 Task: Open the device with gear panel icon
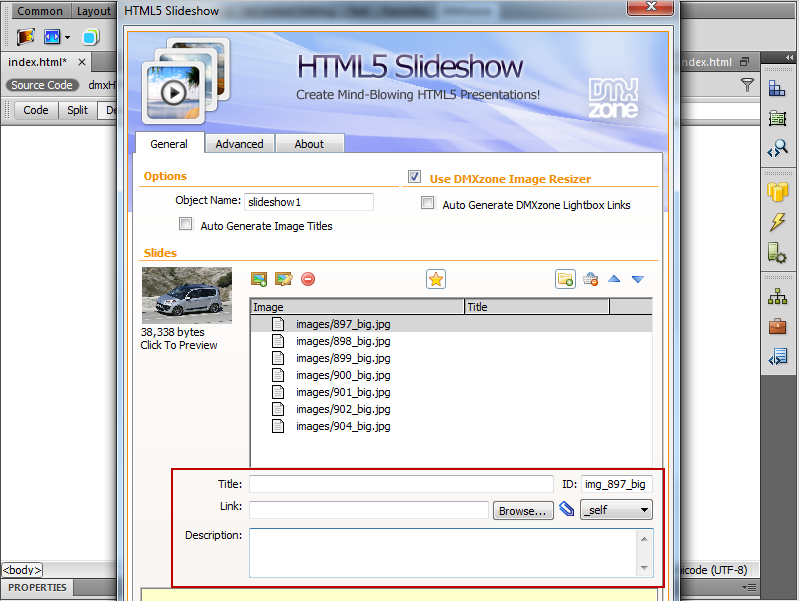tap(777, 253)
